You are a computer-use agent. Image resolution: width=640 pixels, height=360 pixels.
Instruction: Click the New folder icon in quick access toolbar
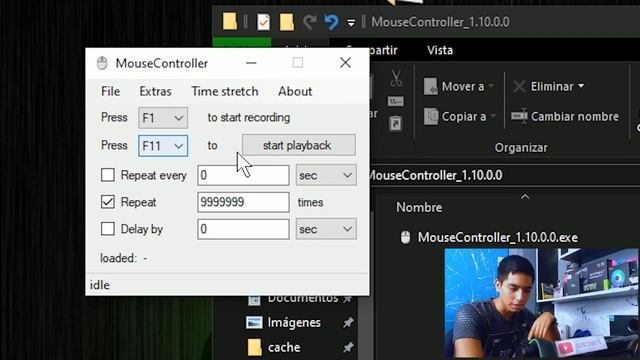[287, 22]
